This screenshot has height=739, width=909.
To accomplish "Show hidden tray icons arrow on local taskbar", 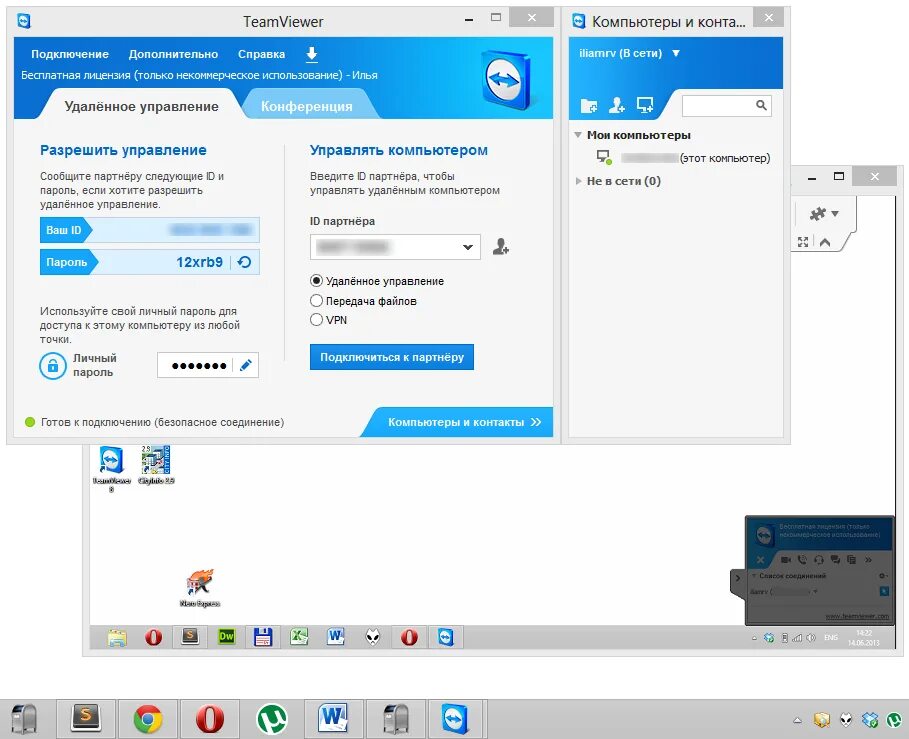I will pos(798,720).
